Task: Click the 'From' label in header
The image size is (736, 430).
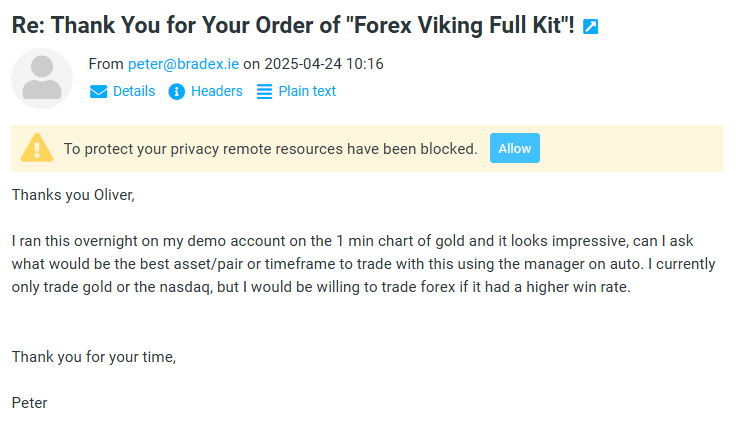Action: coord(106,64)
